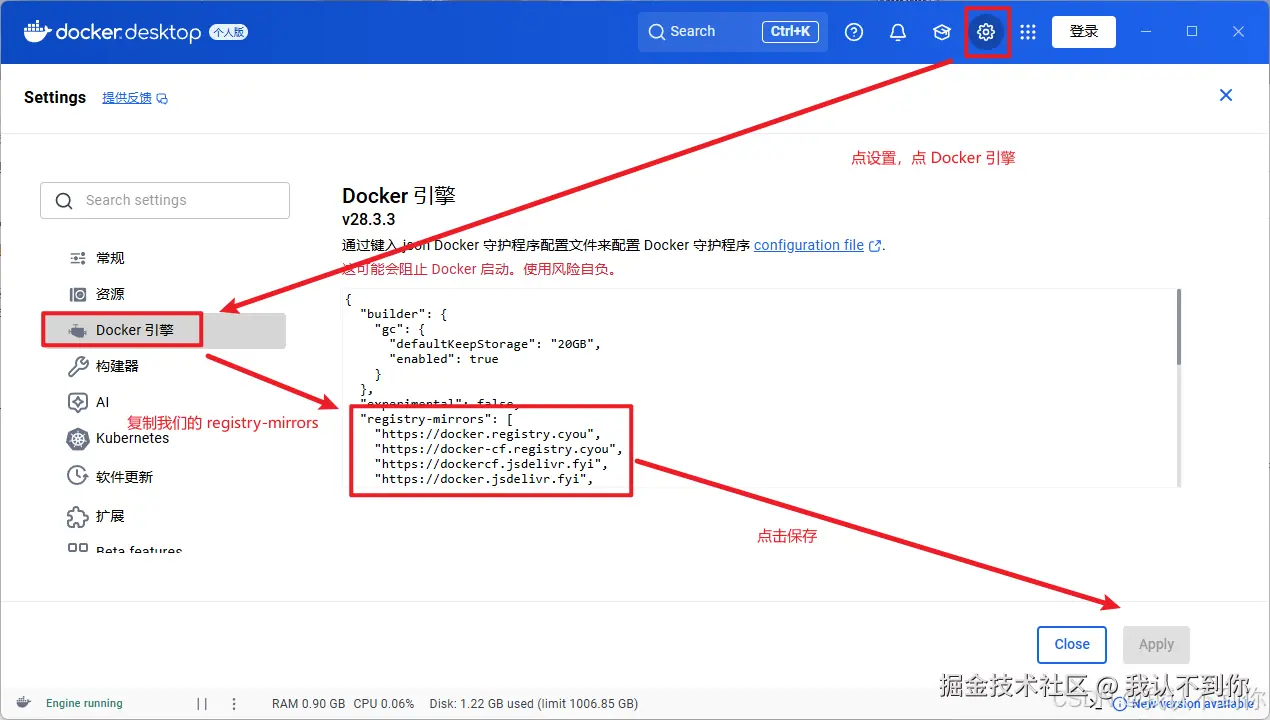Click the magnifier icon in Search settings

tap(64, 201)
